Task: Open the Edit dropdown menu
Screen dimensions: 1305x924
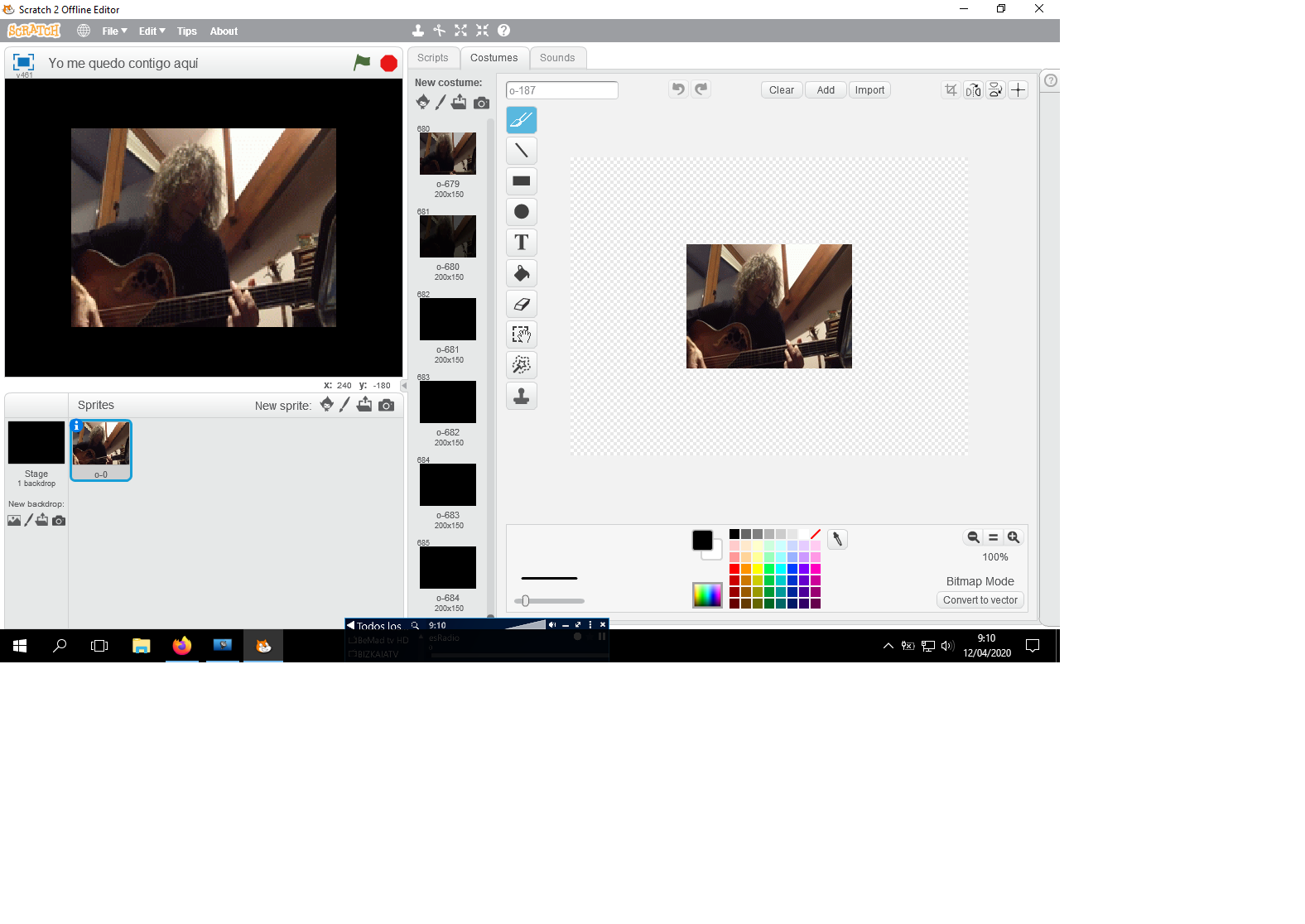Action: (x=152, y=31)
